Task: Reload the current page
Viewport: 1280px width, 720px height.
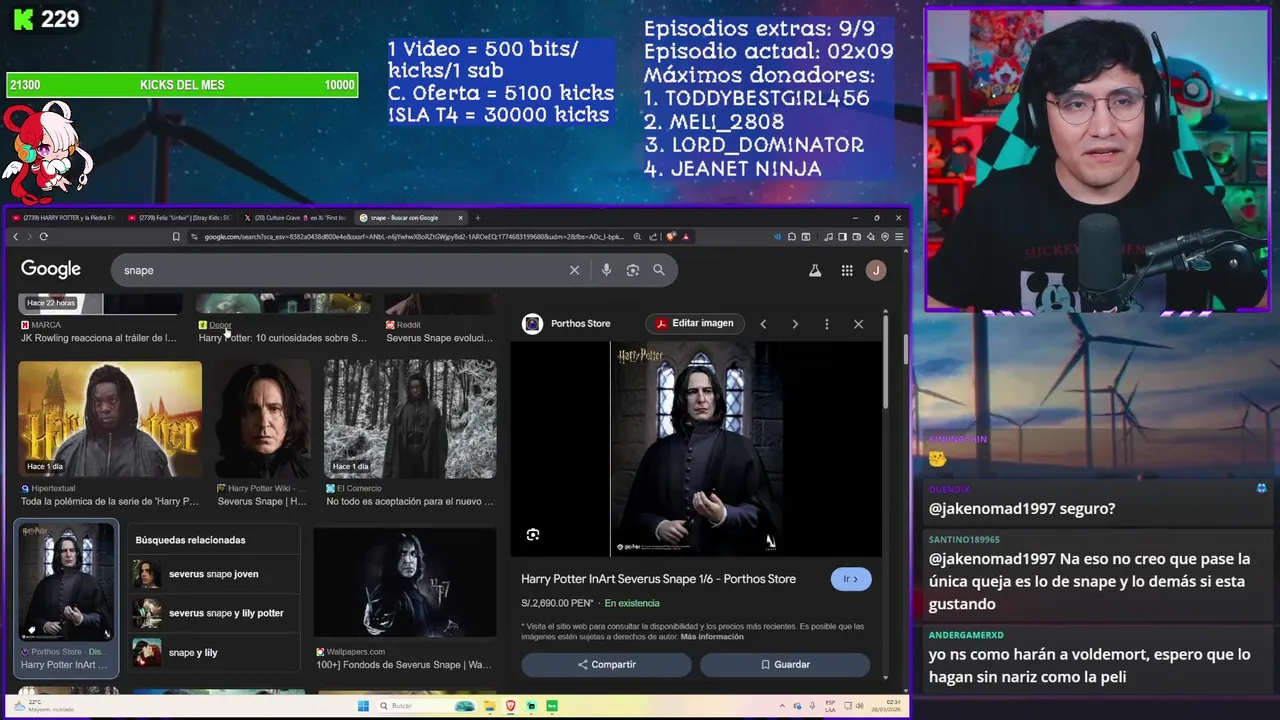Action: [44, 237]
